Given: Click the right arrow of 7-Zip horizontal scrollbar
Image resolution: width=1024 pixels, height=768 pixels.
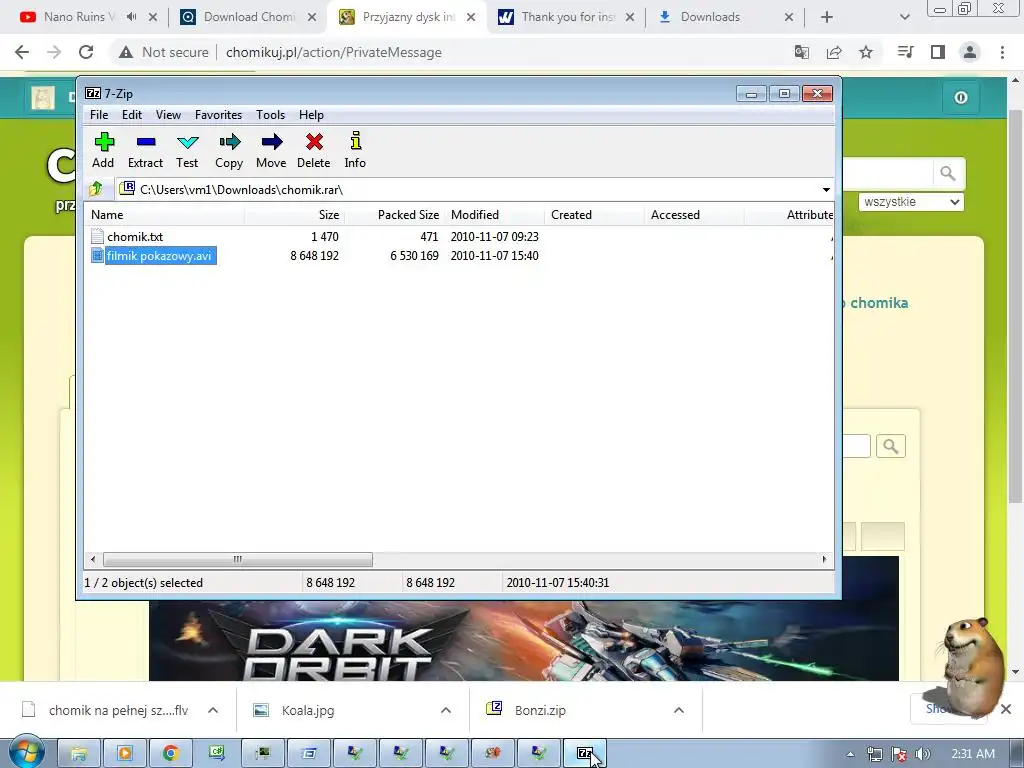Looking at the screenshot, I should (x=824, y=559).
